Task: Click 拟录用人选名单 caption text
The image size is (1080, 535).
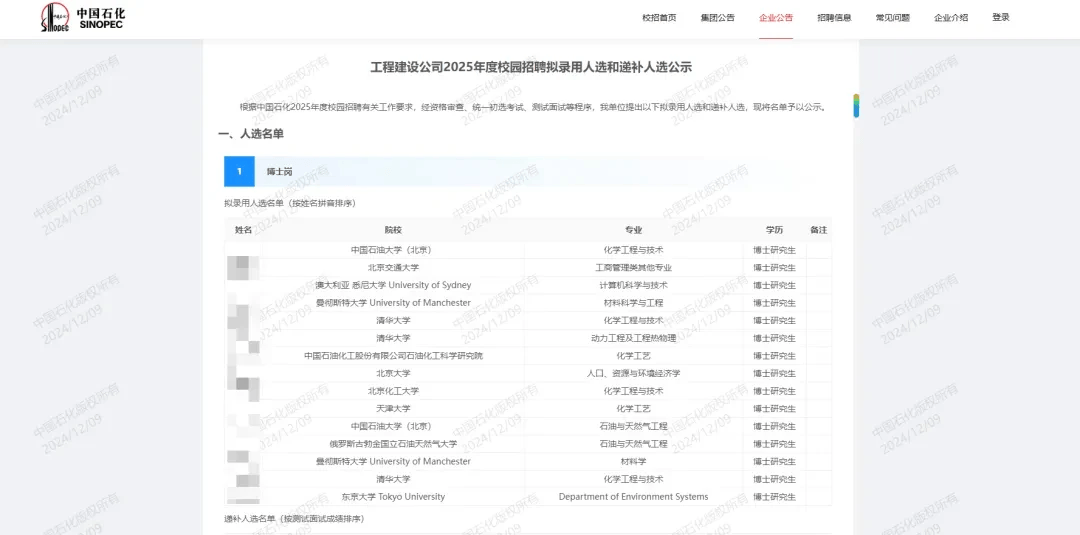Action: click(x=290, y=203)
